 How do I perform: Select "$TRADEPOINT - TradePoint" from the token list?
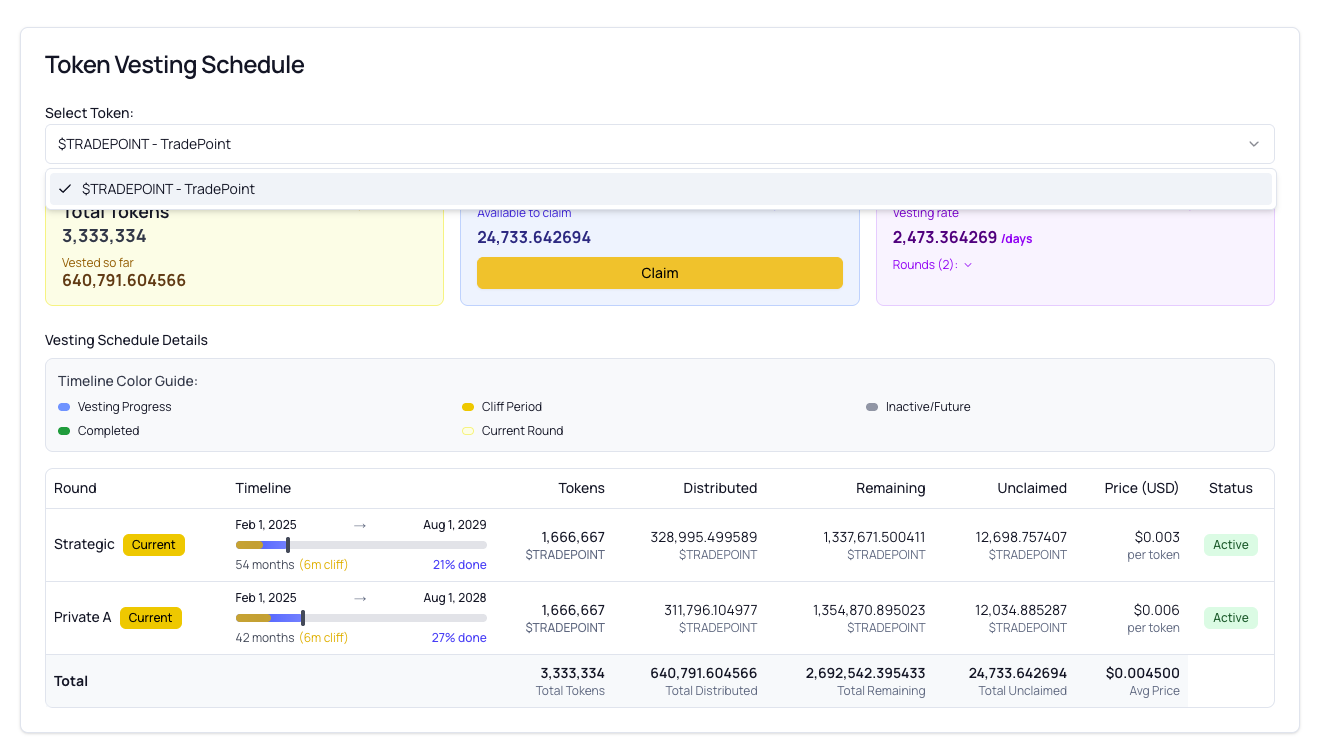[169, 188]
